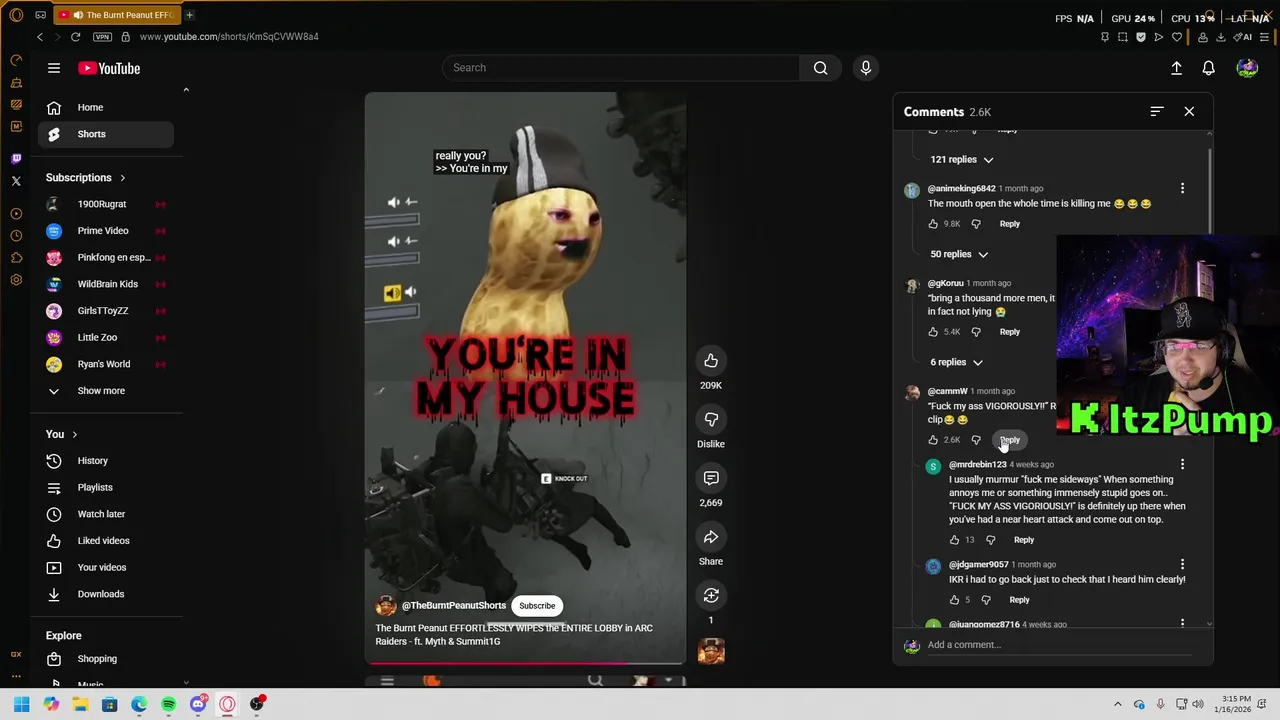The image size is (1280, 720).
Task: Dislike the short
Action: pos(711,419)
